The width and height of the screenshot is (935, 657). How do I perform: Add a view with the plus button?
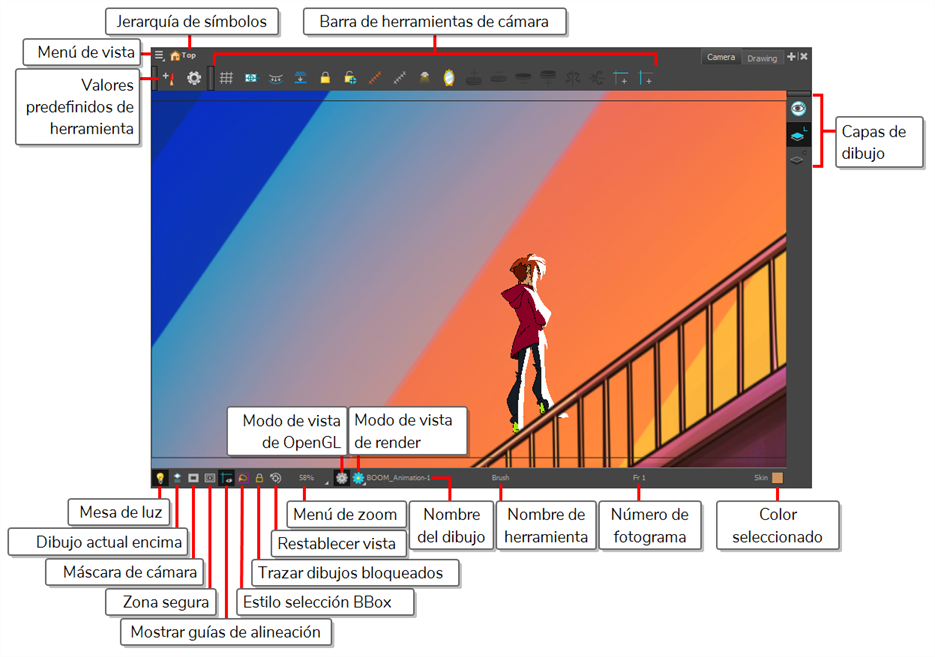click(791, 57)
